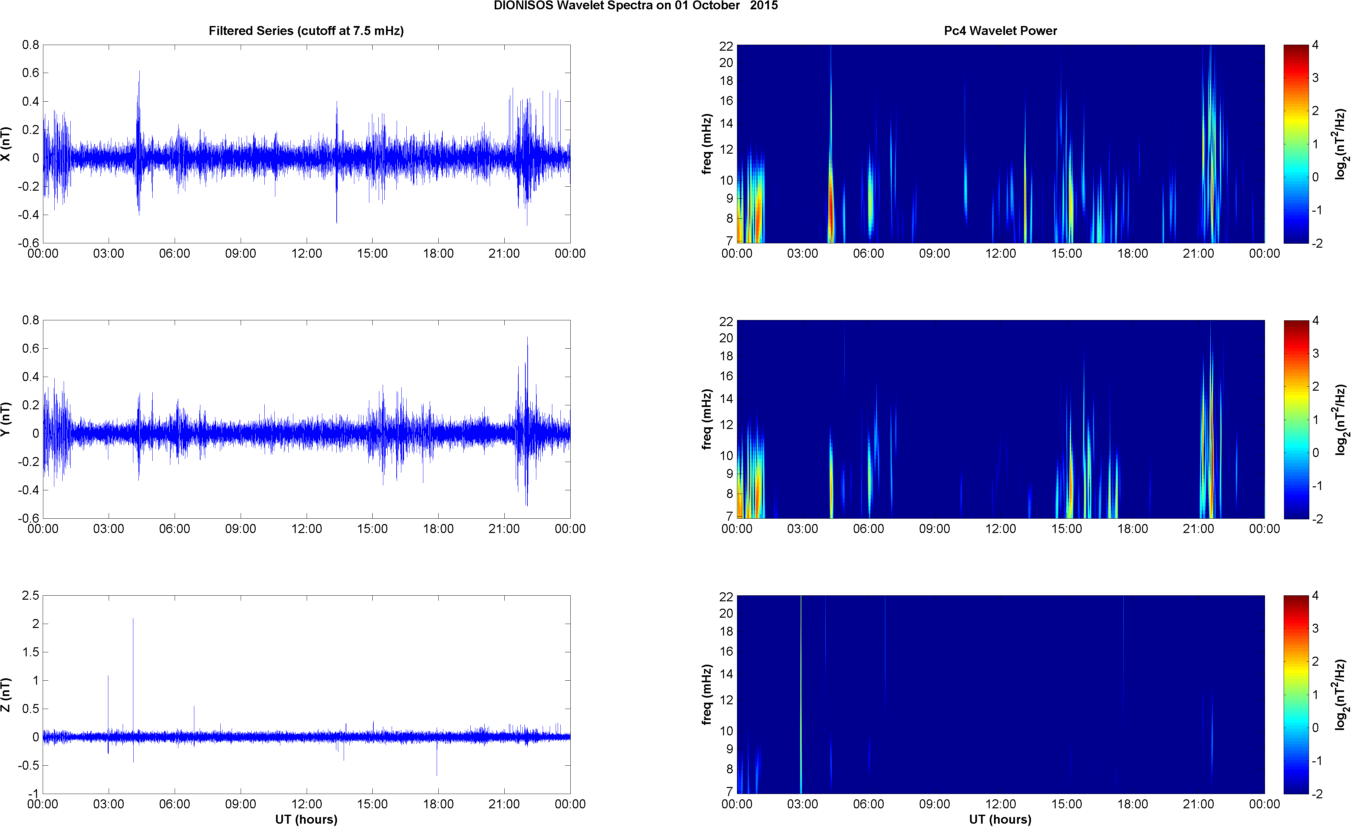The height and width of the screenshot is (827, 1351).
Task: Click the '0.8' tick on the Y (nT) axis
Action: click(28, 320)
